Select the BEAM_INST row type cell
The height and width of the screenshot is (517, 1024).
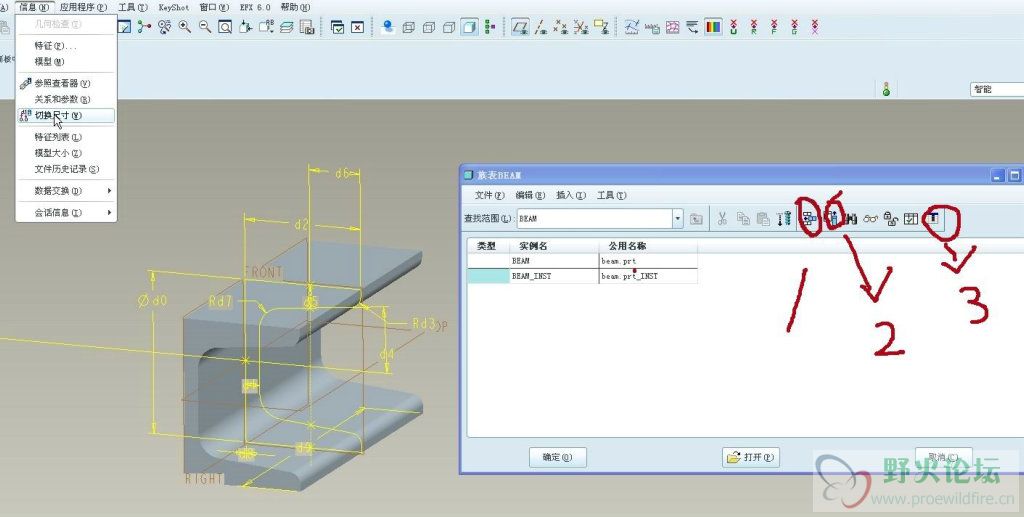click(x=486, y=275)
